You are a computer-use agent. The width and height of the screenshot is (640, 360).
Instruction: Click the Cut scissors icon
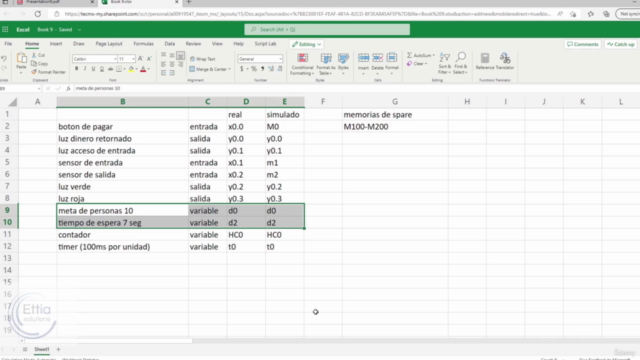point(34,55)
